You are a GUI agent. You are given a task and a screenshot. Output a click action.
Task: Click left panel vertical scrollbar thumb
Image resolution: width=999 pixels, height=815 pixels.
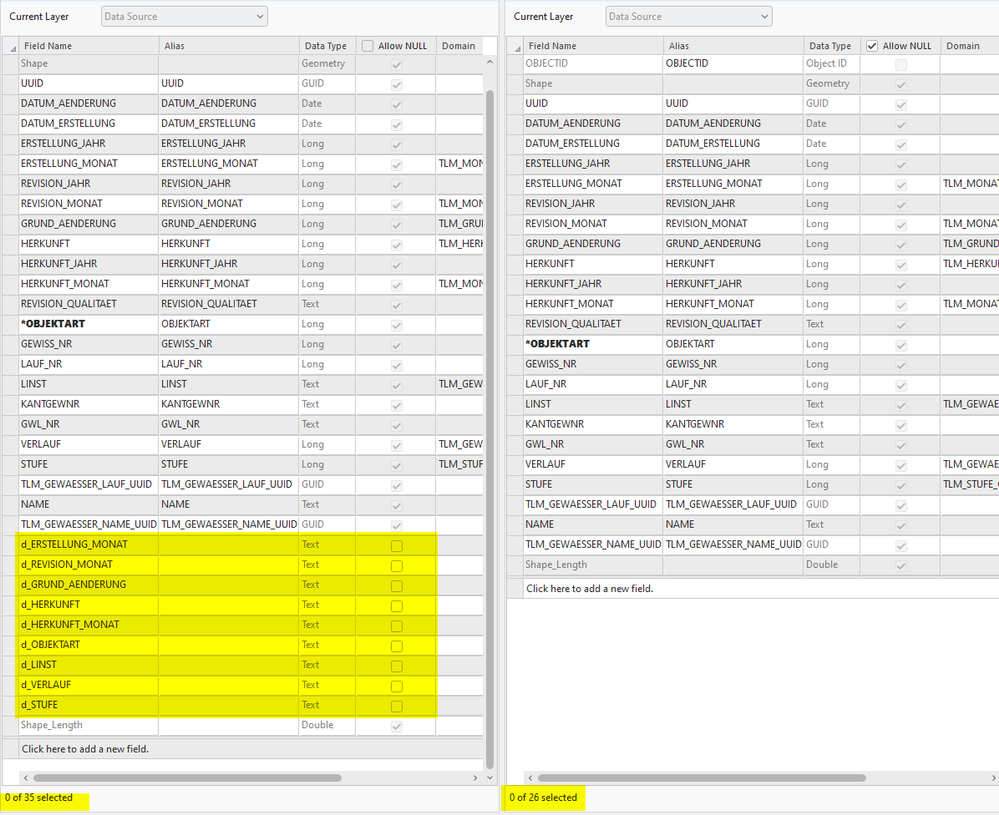pos(489,429)
